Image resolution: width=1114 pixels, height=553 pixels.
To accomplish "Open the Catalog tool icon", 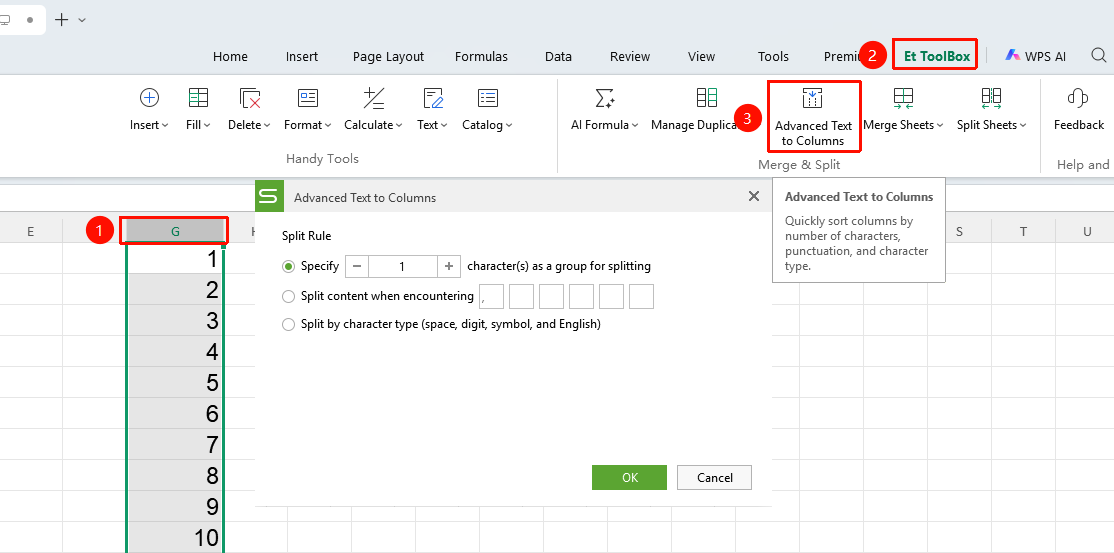I will pyautogui.click(x=487, y=98).
